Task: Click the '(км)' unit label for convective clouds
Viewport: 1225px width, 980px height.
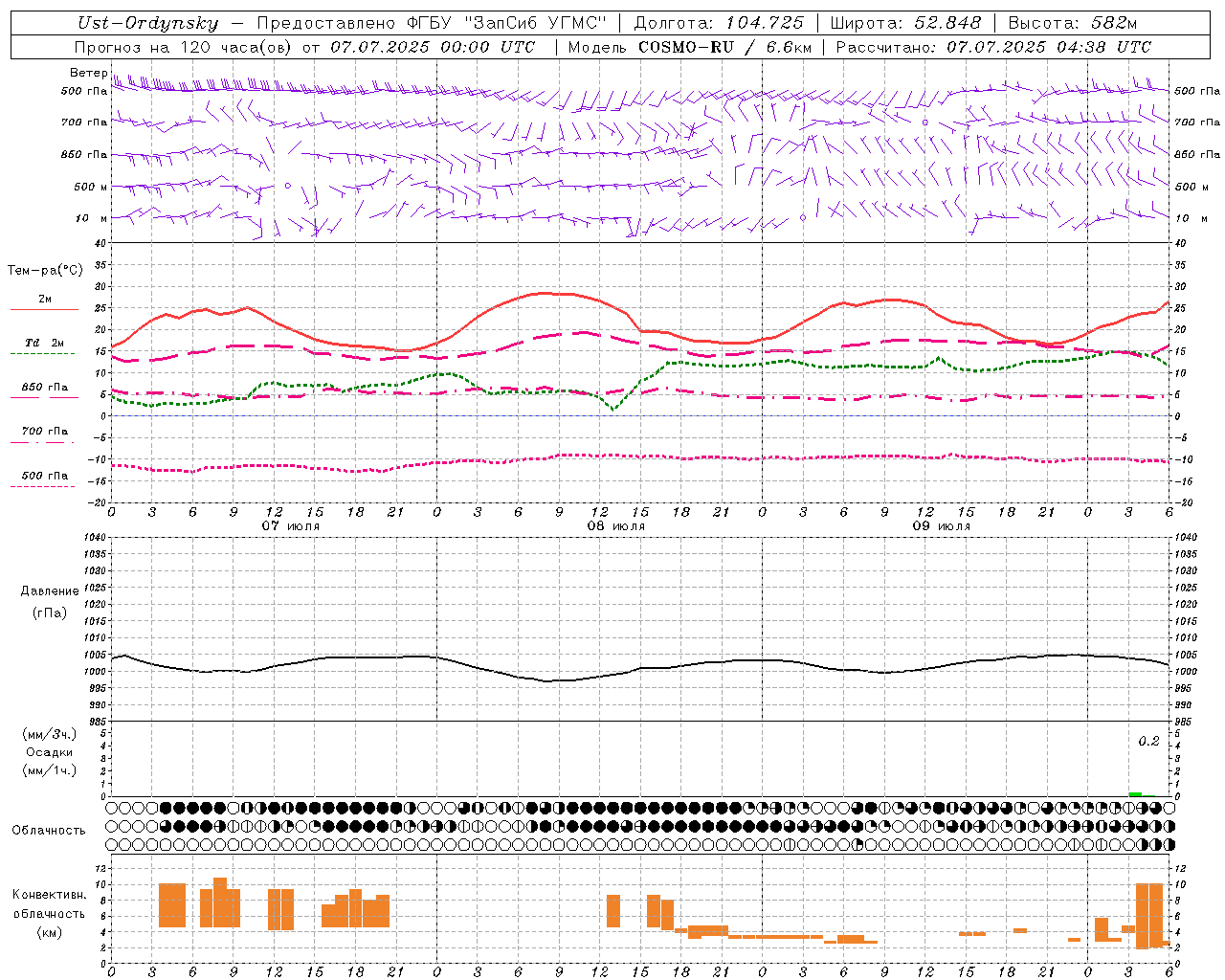Action: [50, 932]
